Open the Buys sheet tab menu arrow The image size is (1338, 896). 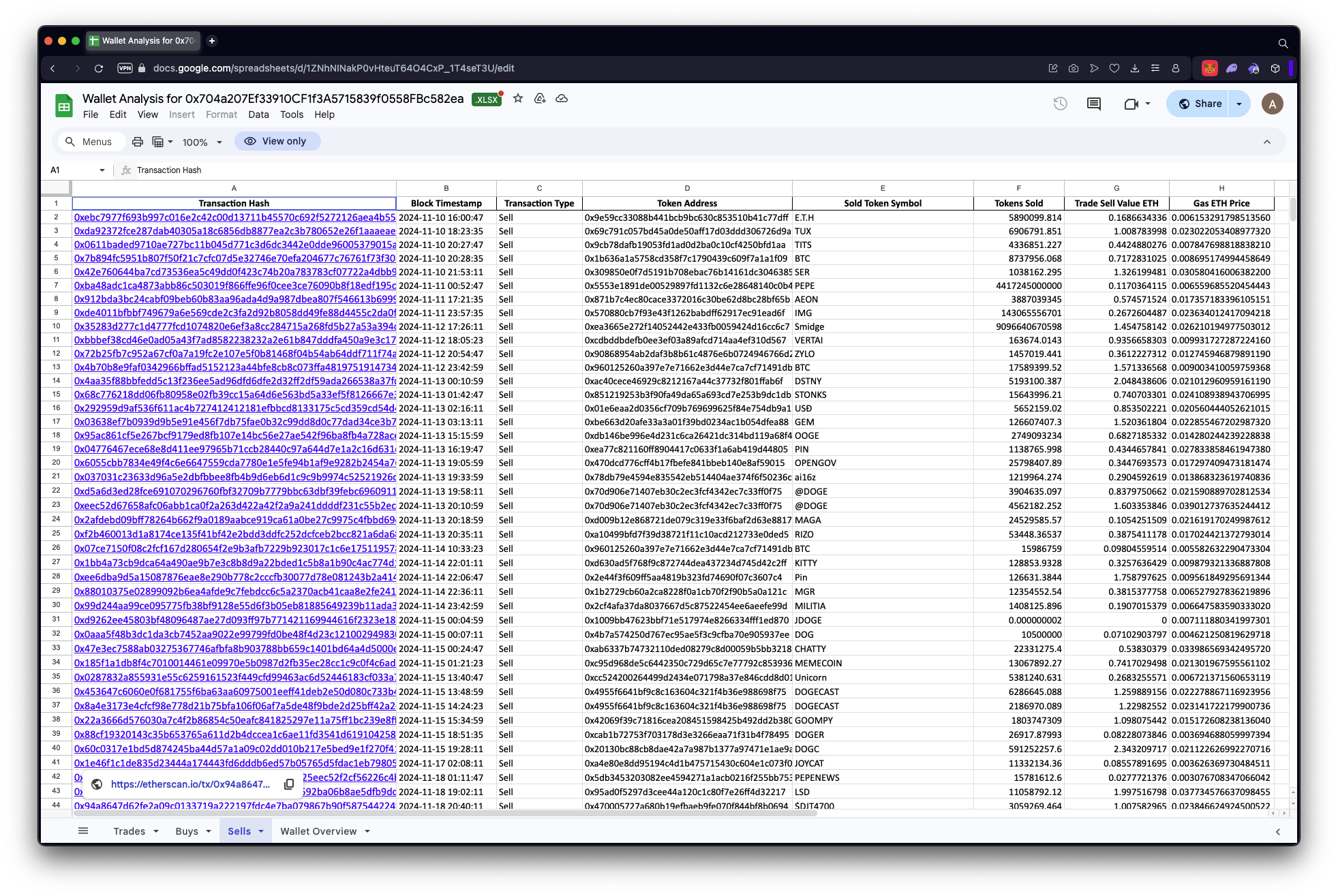pyautogui.click(x=209, y=831)
